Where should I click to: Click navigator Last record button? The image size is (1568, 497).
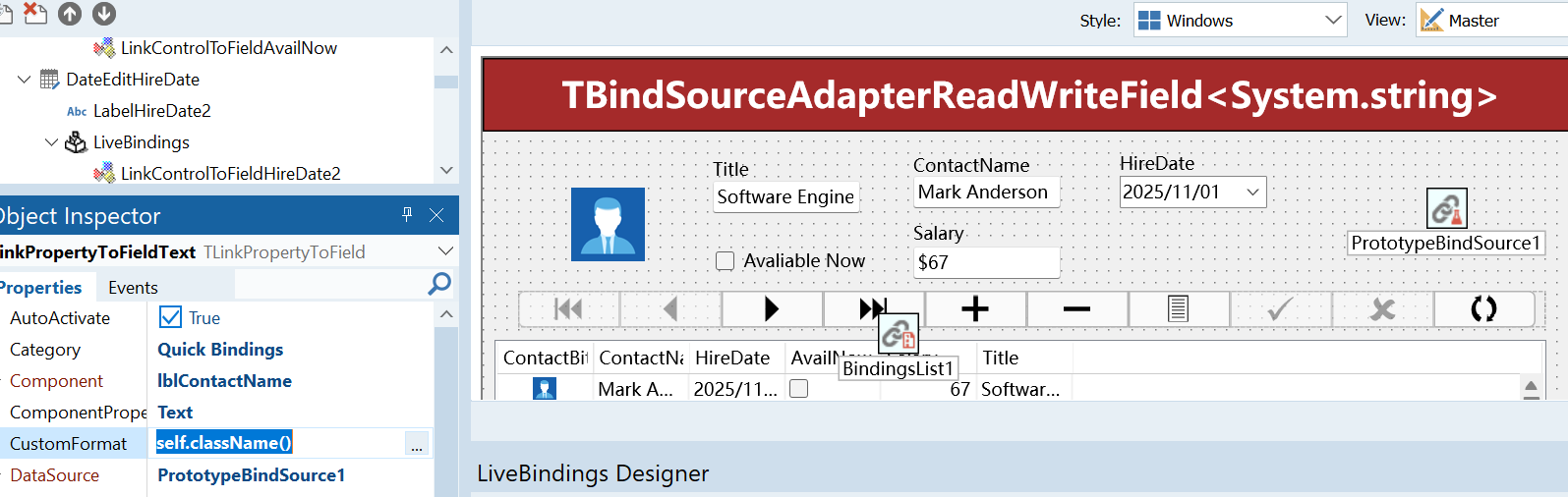873,309
